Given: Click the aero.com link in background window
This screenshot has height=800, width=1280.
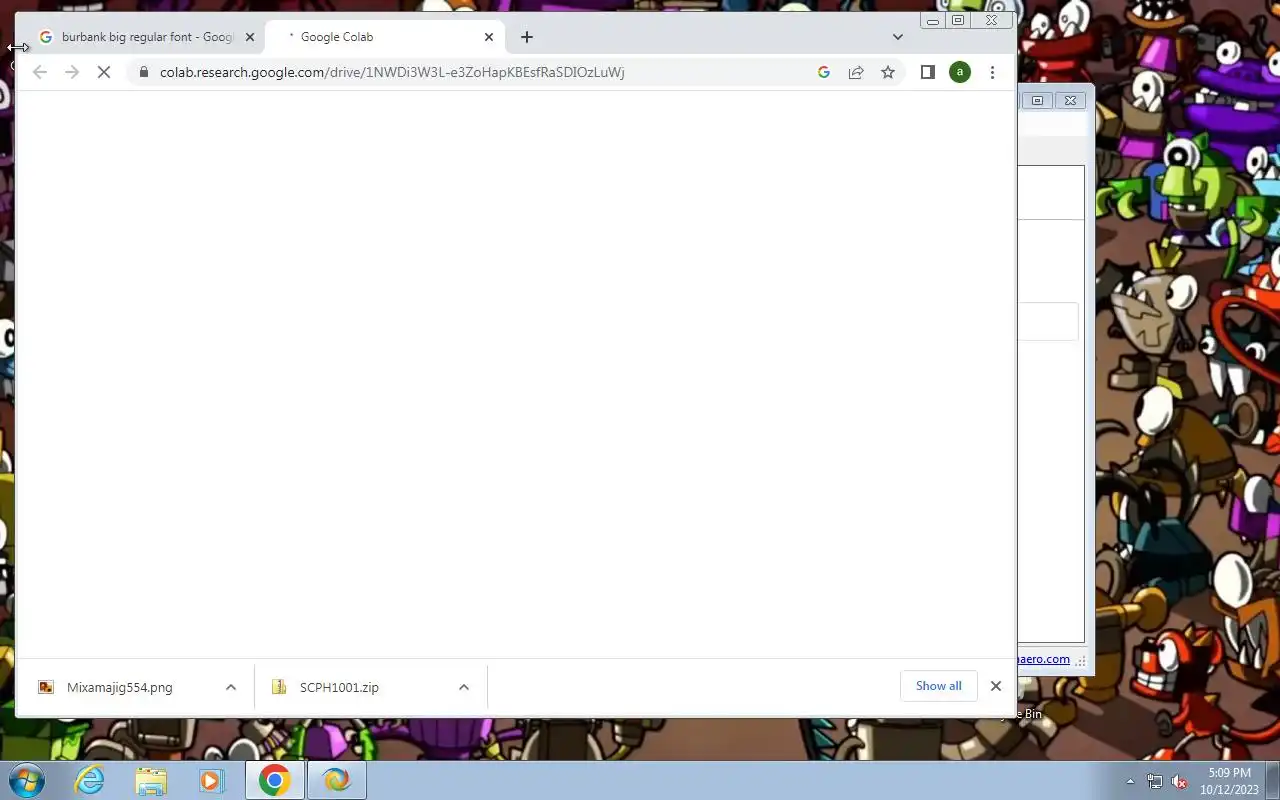Looking at the screenshot, I should [1044, 659].
